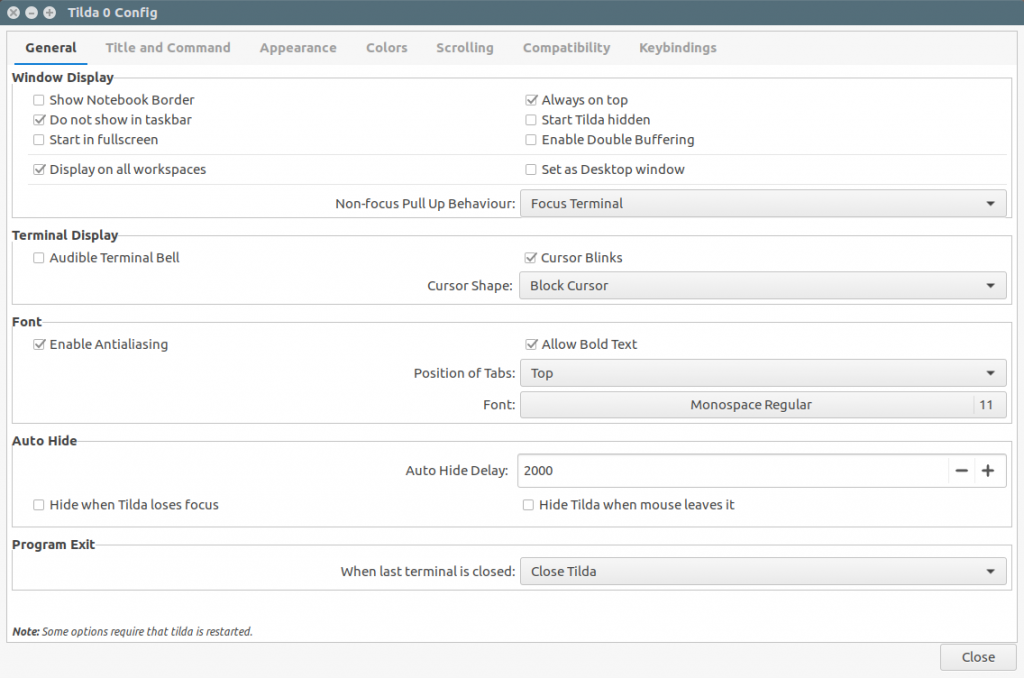Enable Start in fullscreen
This screenshot has width=1024, height=678.
coord(38,139)
